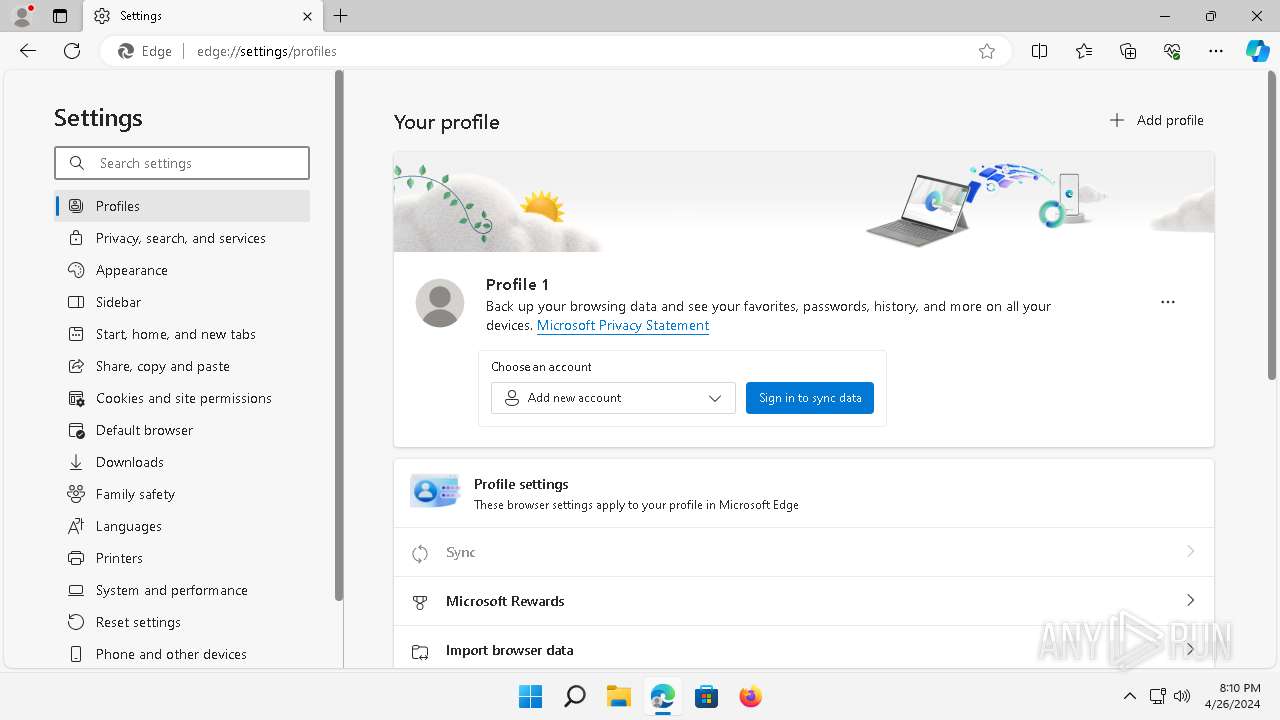Click the settings sidebar scrollbar
This screenshot has width=1280, height=720.
click(339, 335)
